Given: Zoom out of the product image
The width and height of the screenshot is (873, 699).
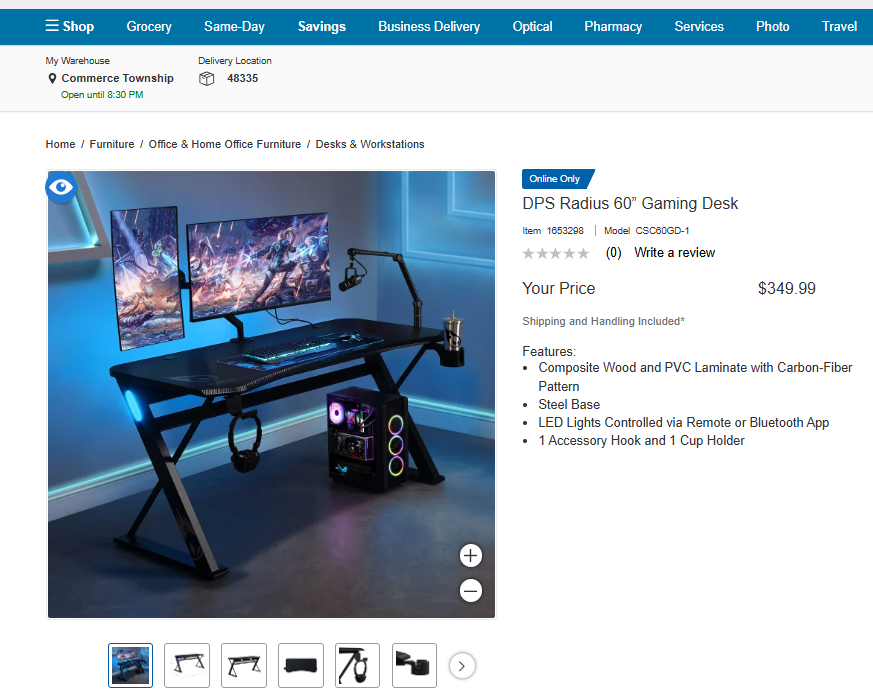Looking at the screenshot, I should (x=471, y=591).
